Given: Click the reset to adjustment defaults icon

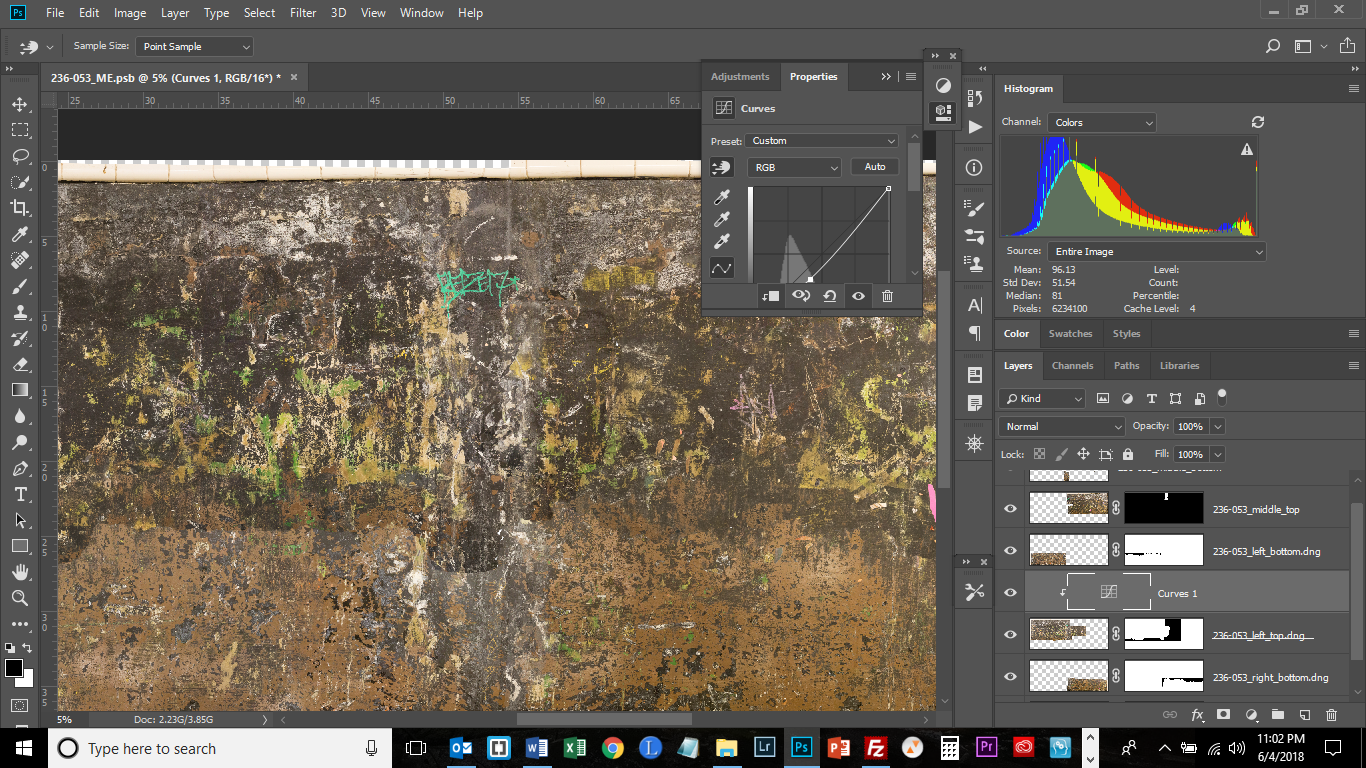Looking at the screenshot, I should [829, 296].
